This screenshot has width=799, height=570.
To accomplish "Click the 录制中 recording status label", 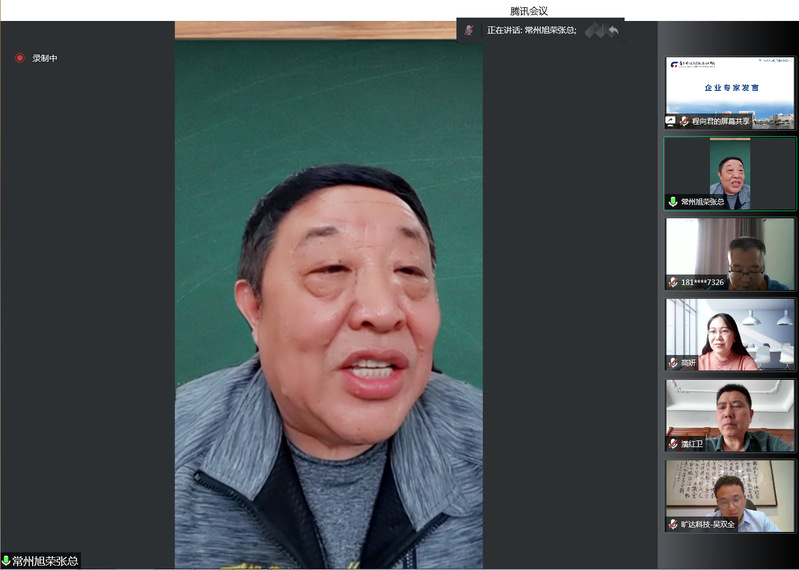I will pyautogui.click(x=45, y=58).
